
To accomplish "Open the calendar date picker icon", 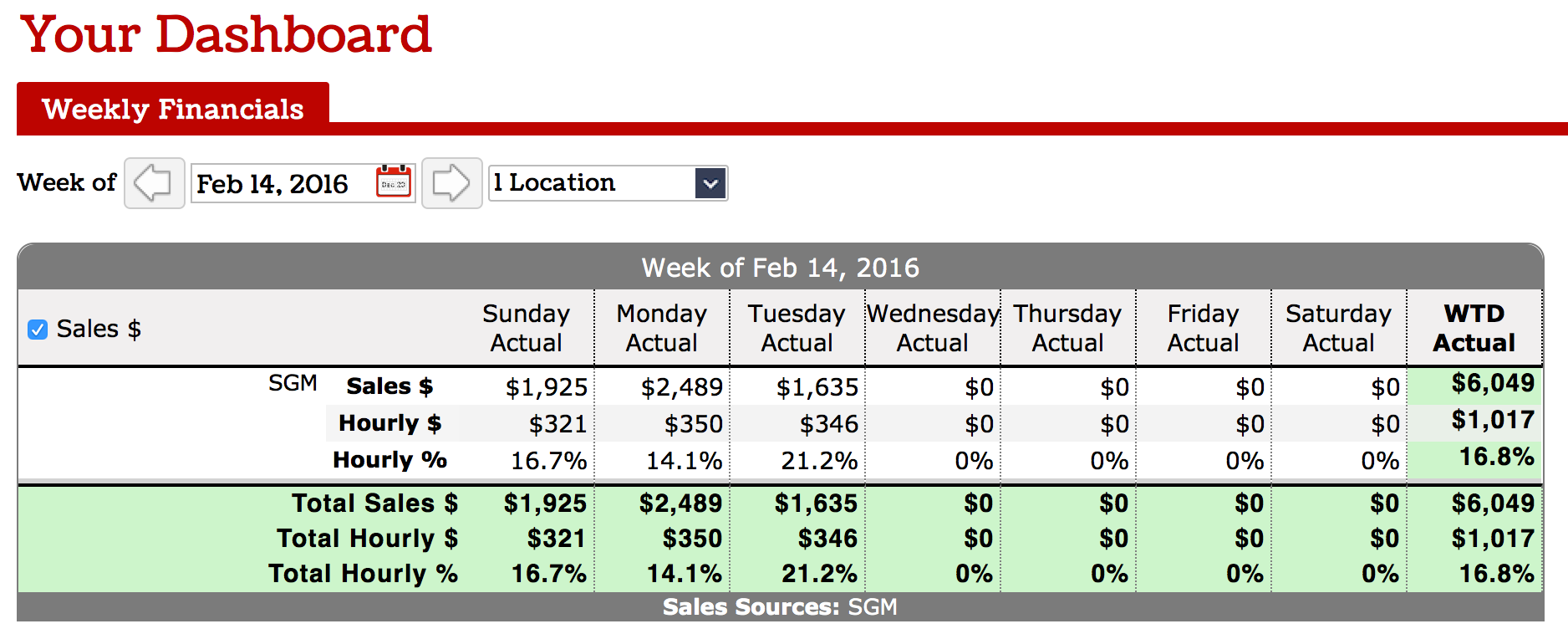I will [394, 182].
